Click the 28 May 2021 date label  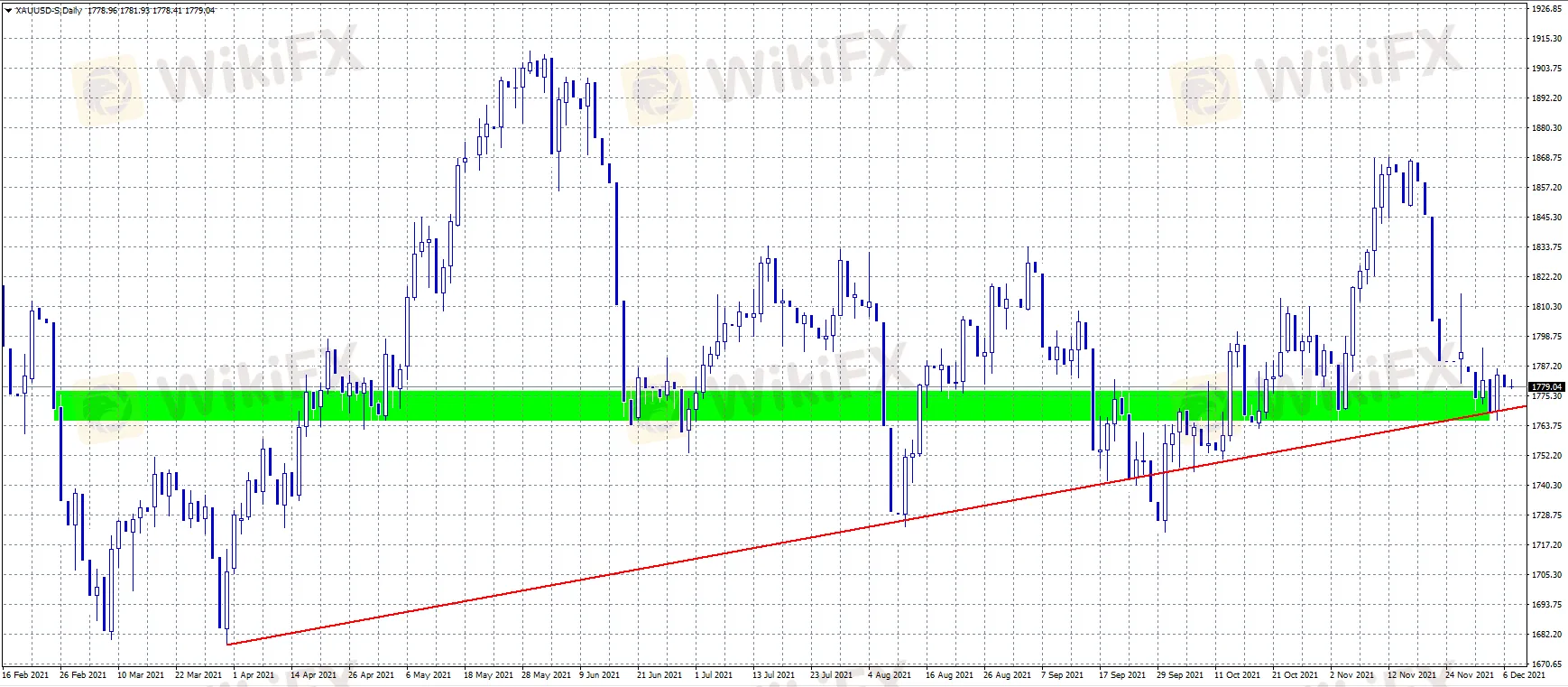click(547, 675)
